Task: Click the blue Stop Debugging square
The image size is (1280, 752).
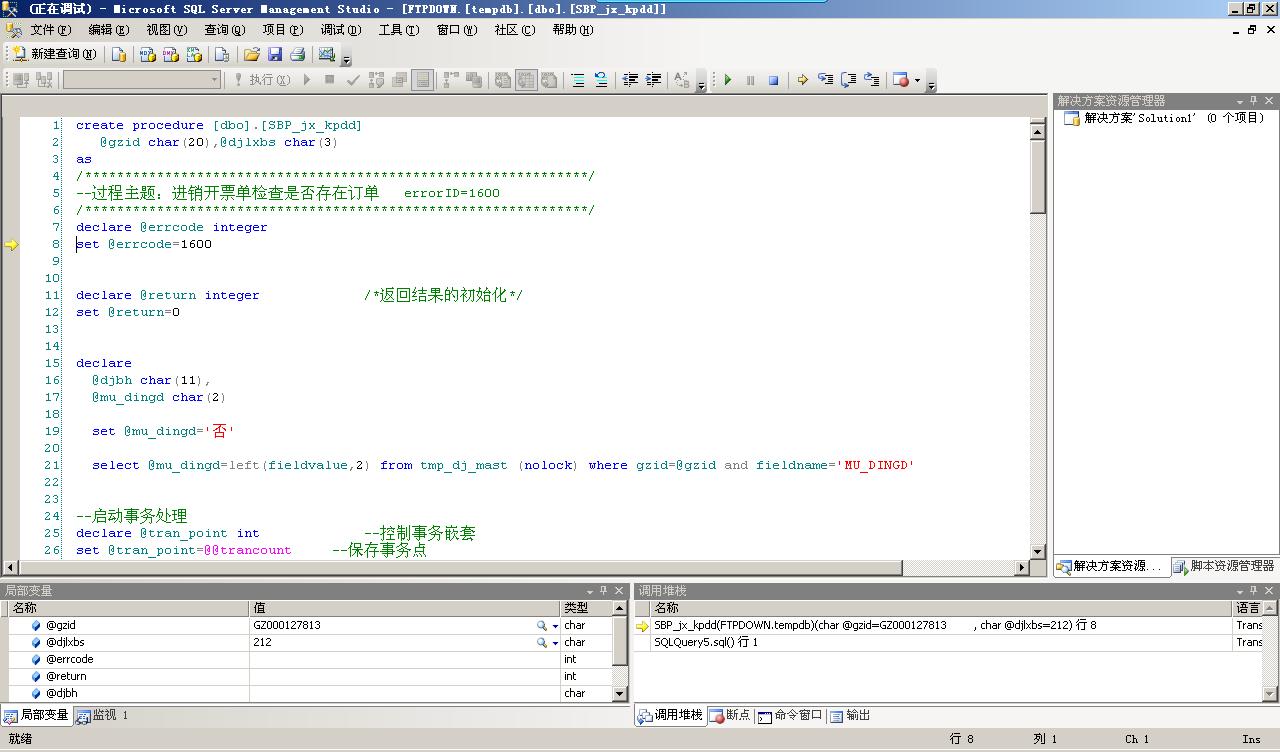Action: [x=773, y=80]
